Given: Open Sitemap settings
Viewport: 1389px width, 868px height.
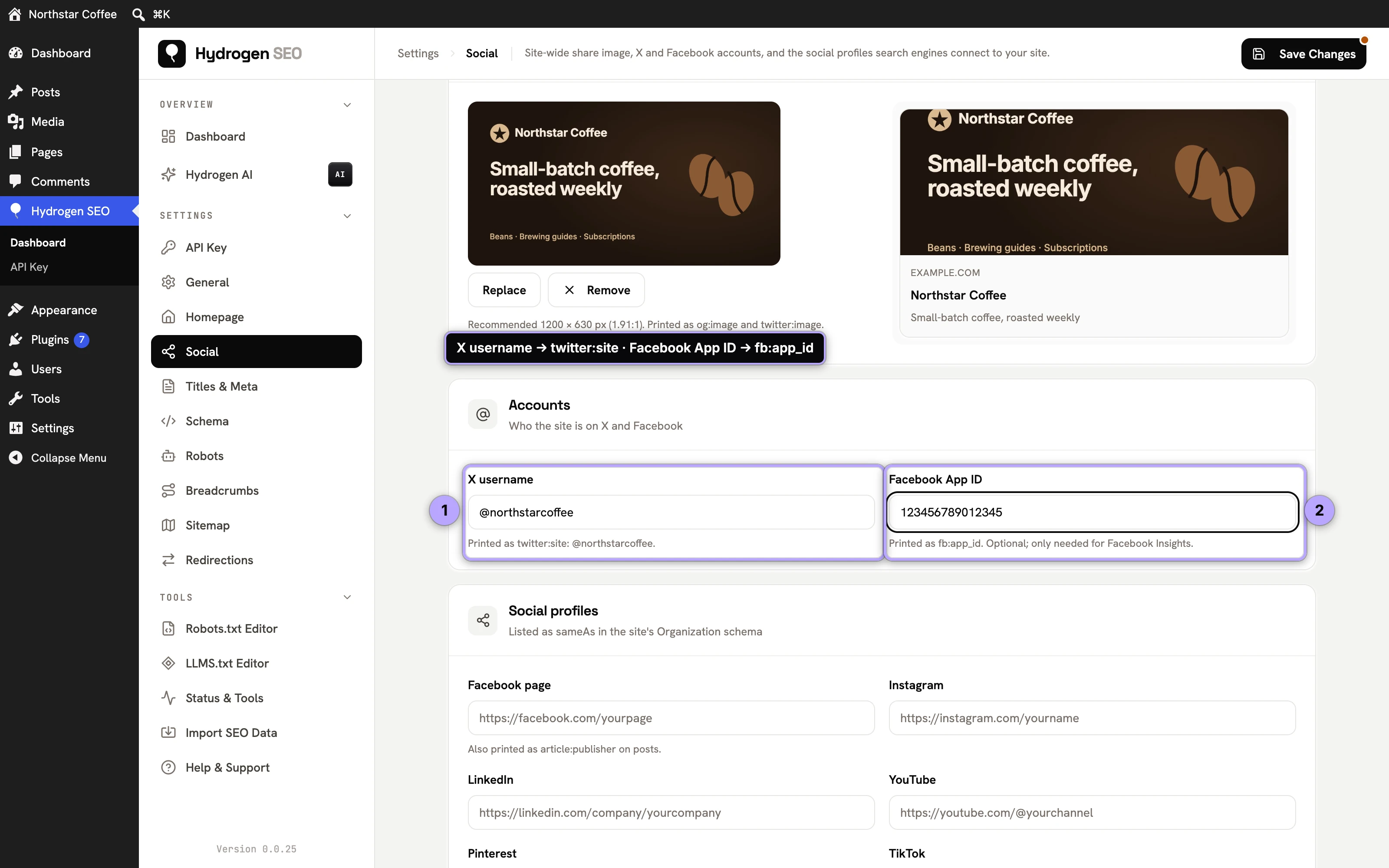Looking at the screenshot, I should tap(256, 525).
